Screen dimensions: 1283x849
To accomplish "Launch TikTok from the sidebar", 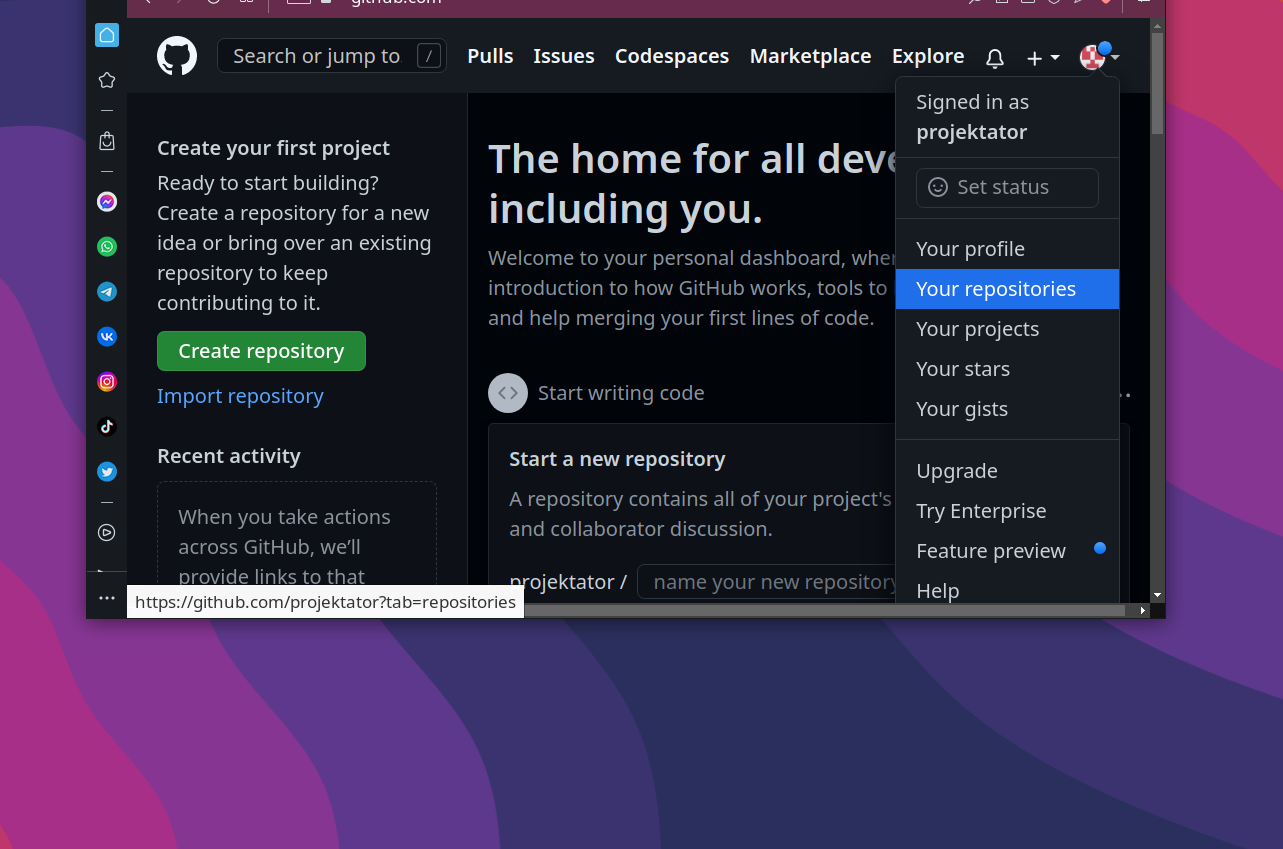I will tap(107, 427).
